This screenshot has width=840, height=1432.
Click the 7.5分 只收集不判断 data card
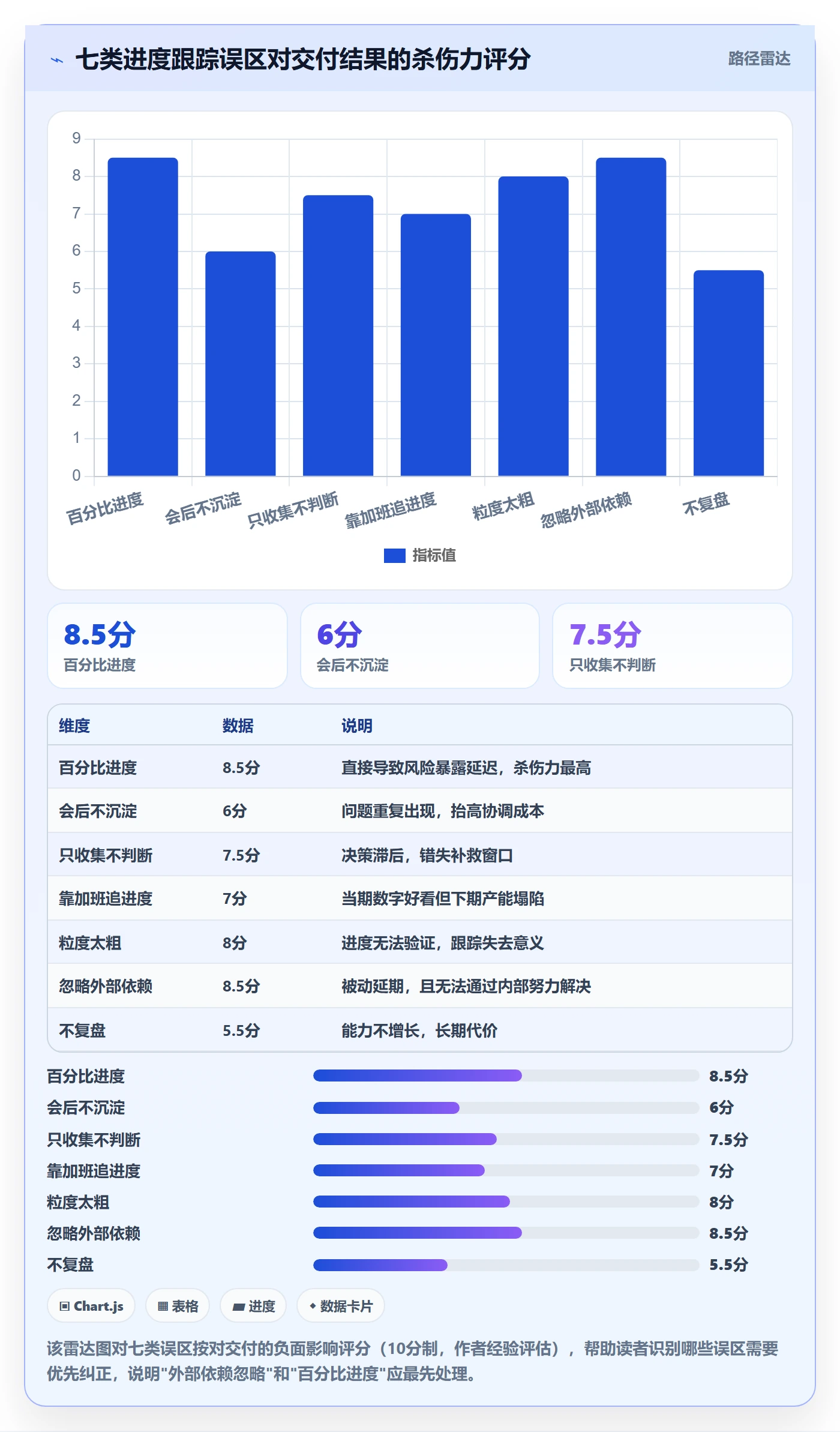pos(673,646)
